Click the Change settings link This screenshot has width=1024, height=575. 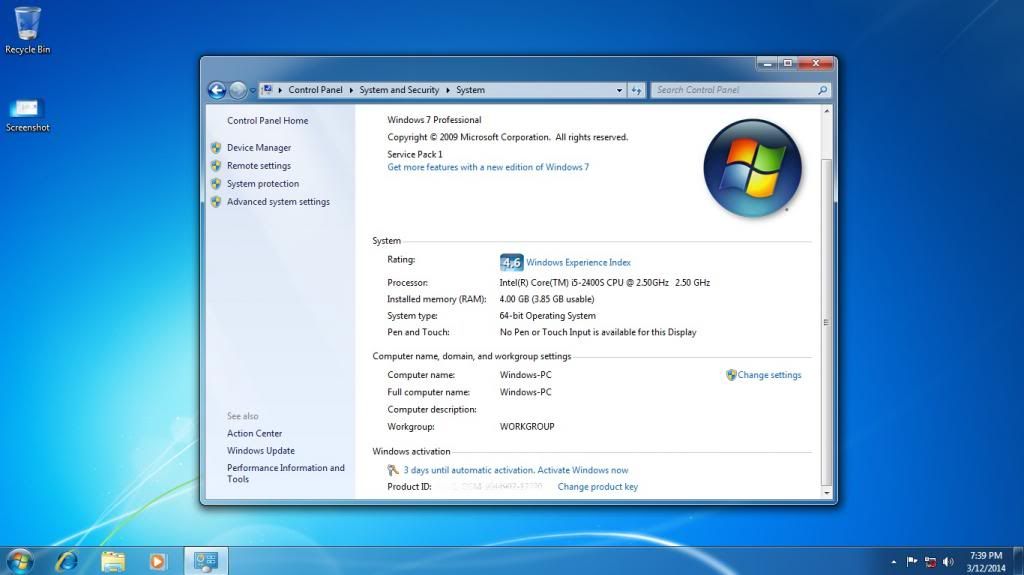pyautogui.click(x=769, y=375)
